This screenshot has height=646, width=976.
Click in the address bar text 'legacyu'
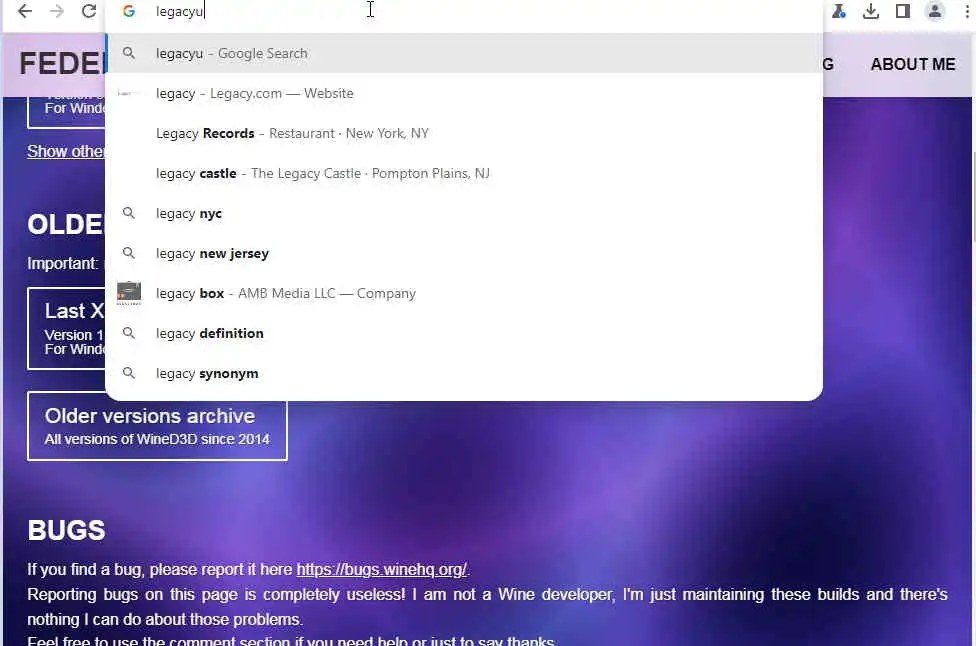point(179,11)
